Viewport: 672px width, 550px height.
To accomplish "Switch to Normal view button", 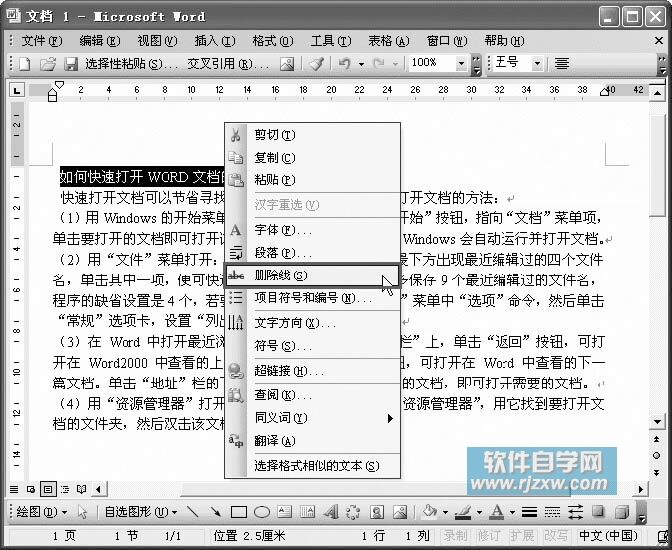I will pos(14,489).
